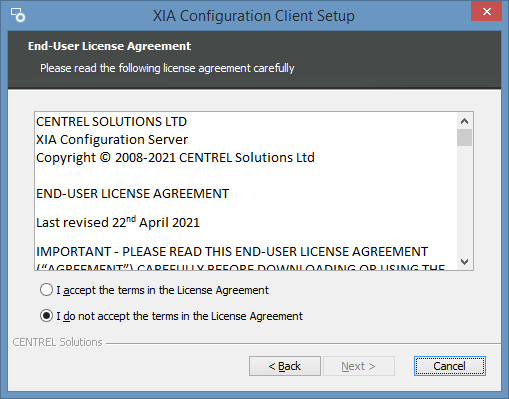Click the setup installer icon in title bar
Image resolution: width=509 pixels, height=399 pixels.
point(17,15)
